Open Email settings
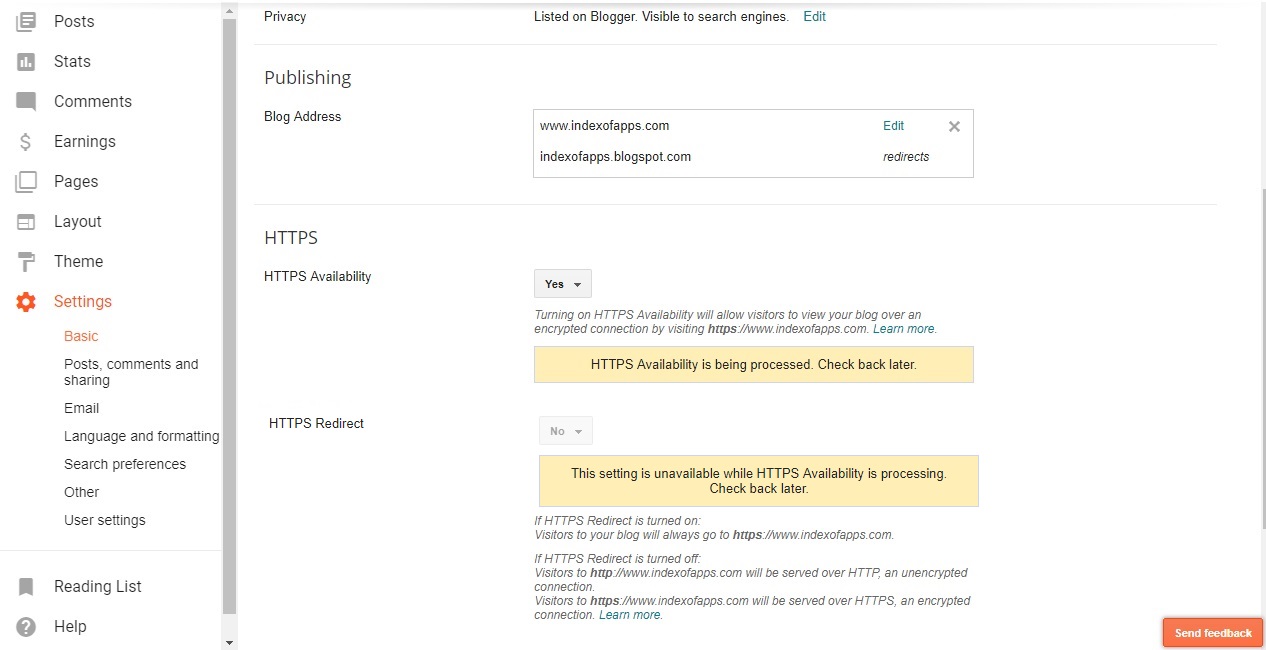Screen dimensions: 1266x650 click(x=82, y=408)
